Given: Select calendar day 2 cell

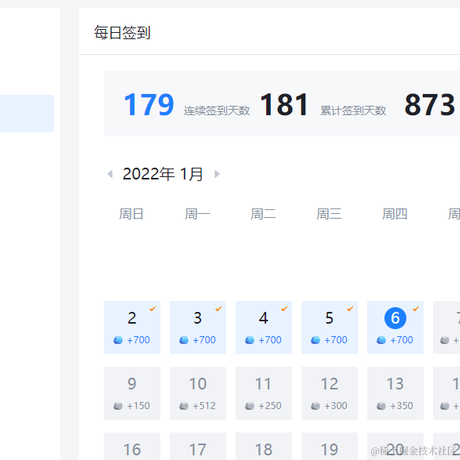Looking at the screenshot, I should pos(132,327).
